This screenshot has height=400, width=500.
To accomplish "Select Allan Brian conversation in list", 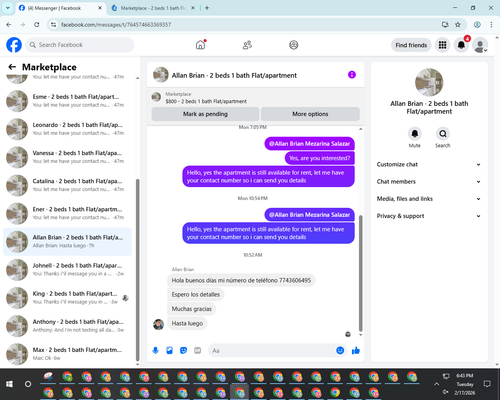I will (x=67, y=241).
